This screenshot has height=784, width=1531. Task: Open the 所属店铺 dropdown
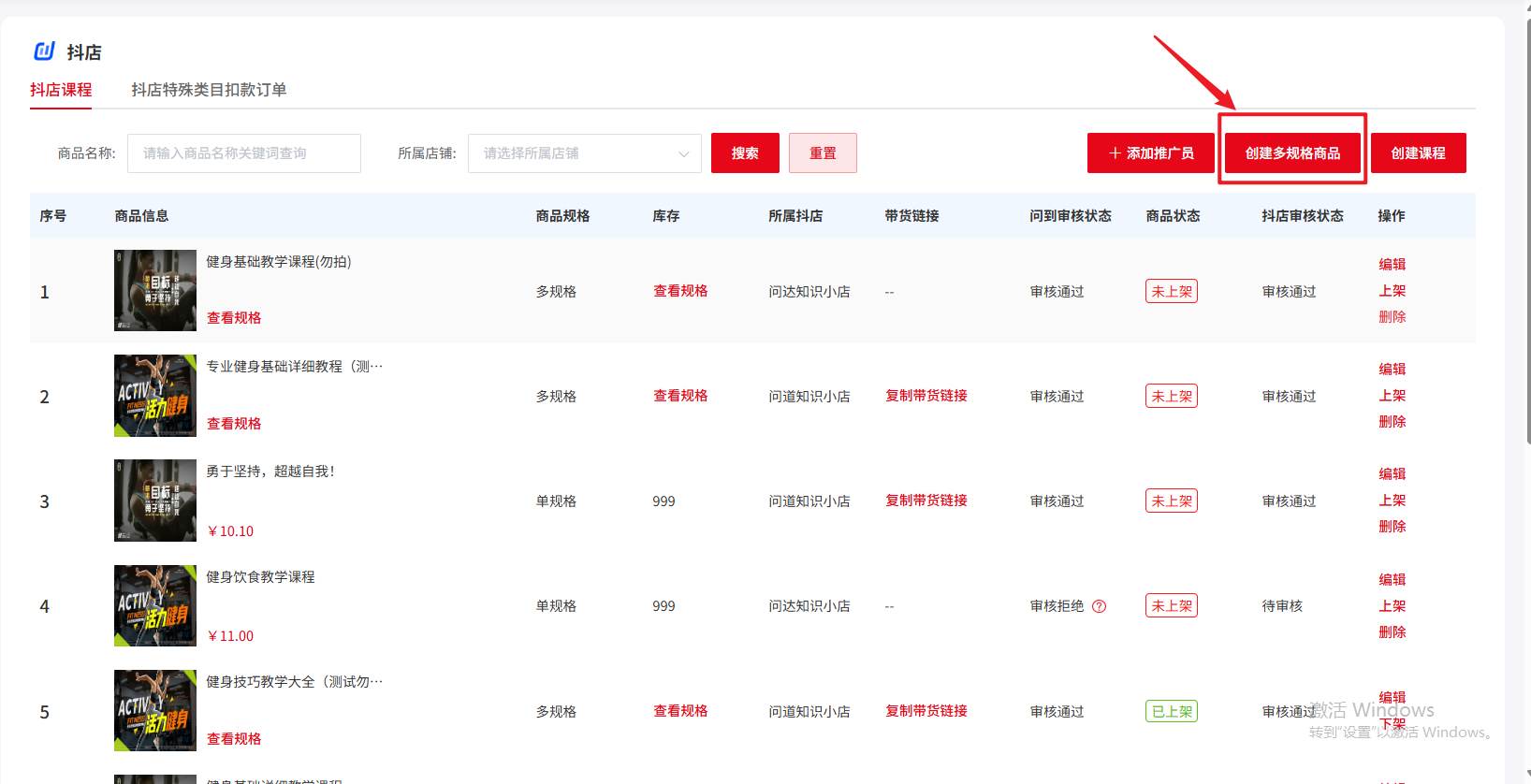coord(585,153)
